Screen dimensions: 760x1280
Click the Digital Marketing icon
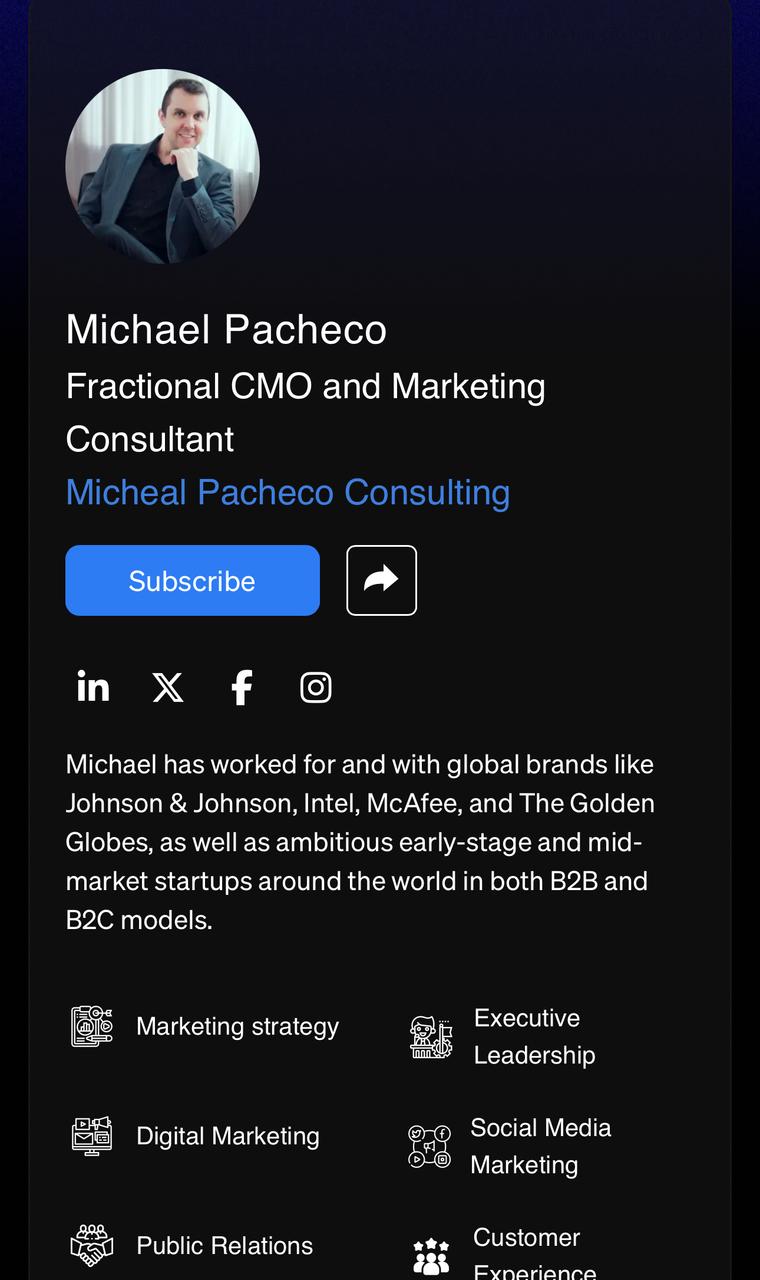pyautogui.click(x=92, y=1136)
